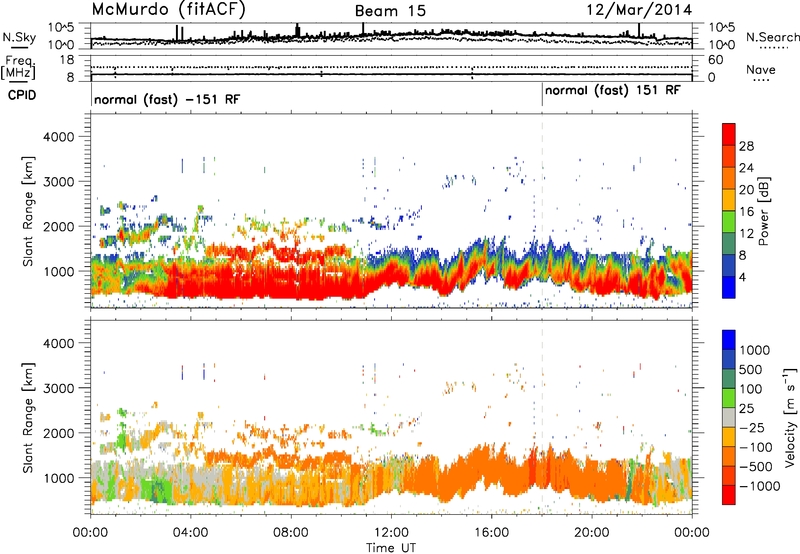Click the 12:00 time tick label

tap(391, 533)
